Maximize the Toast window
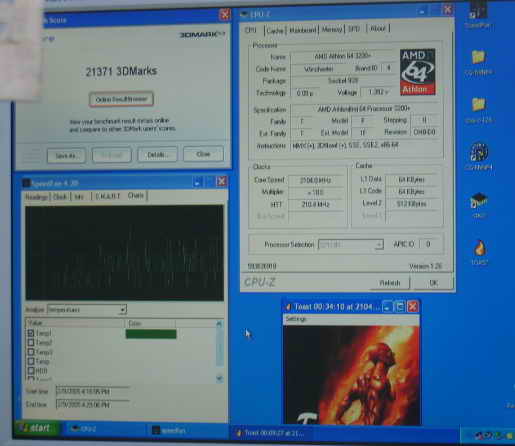The image size is (515, 446). coord(400,306)
